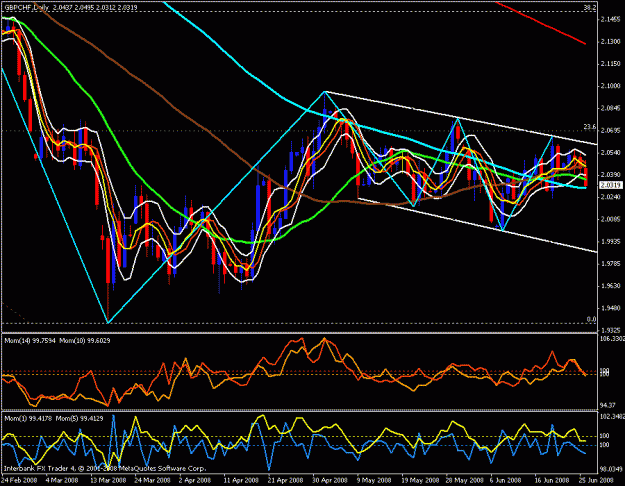Click the 1.9935 price axis value

(x=610, y=242)
